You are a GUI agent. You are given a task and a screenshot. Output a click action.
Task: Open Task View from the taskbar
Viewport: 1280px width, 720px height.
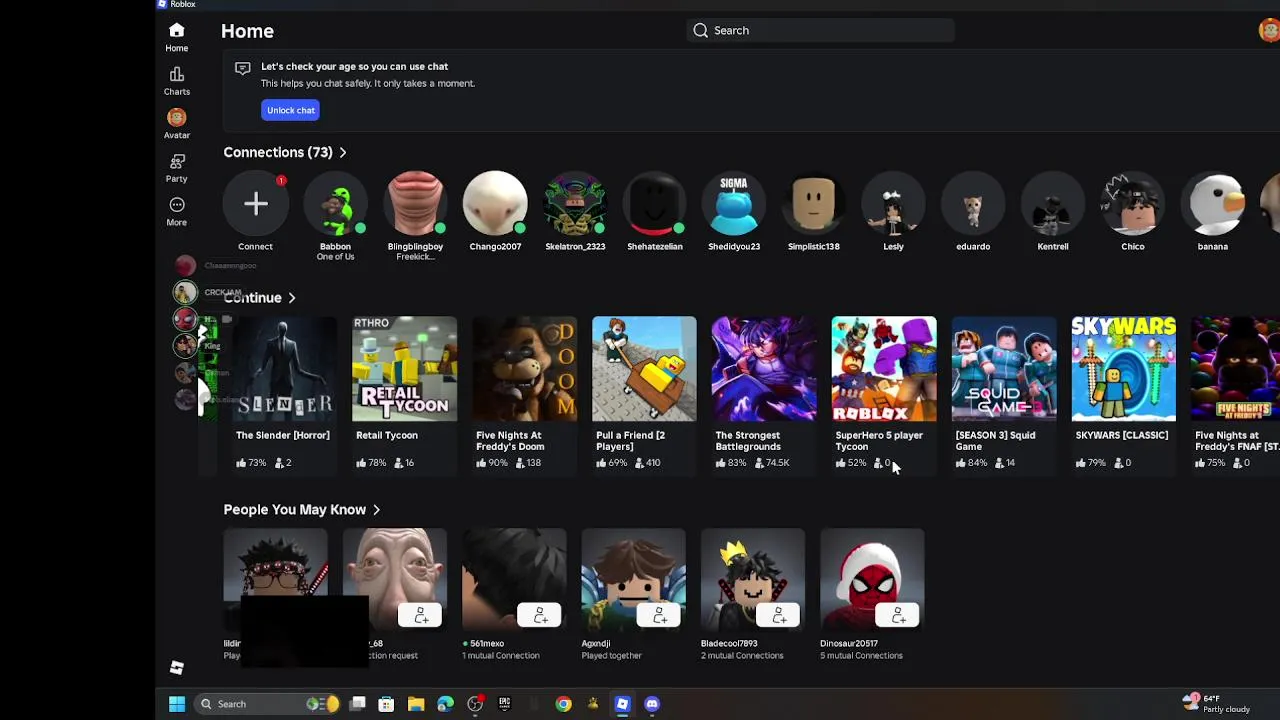[x=357, y=704]
